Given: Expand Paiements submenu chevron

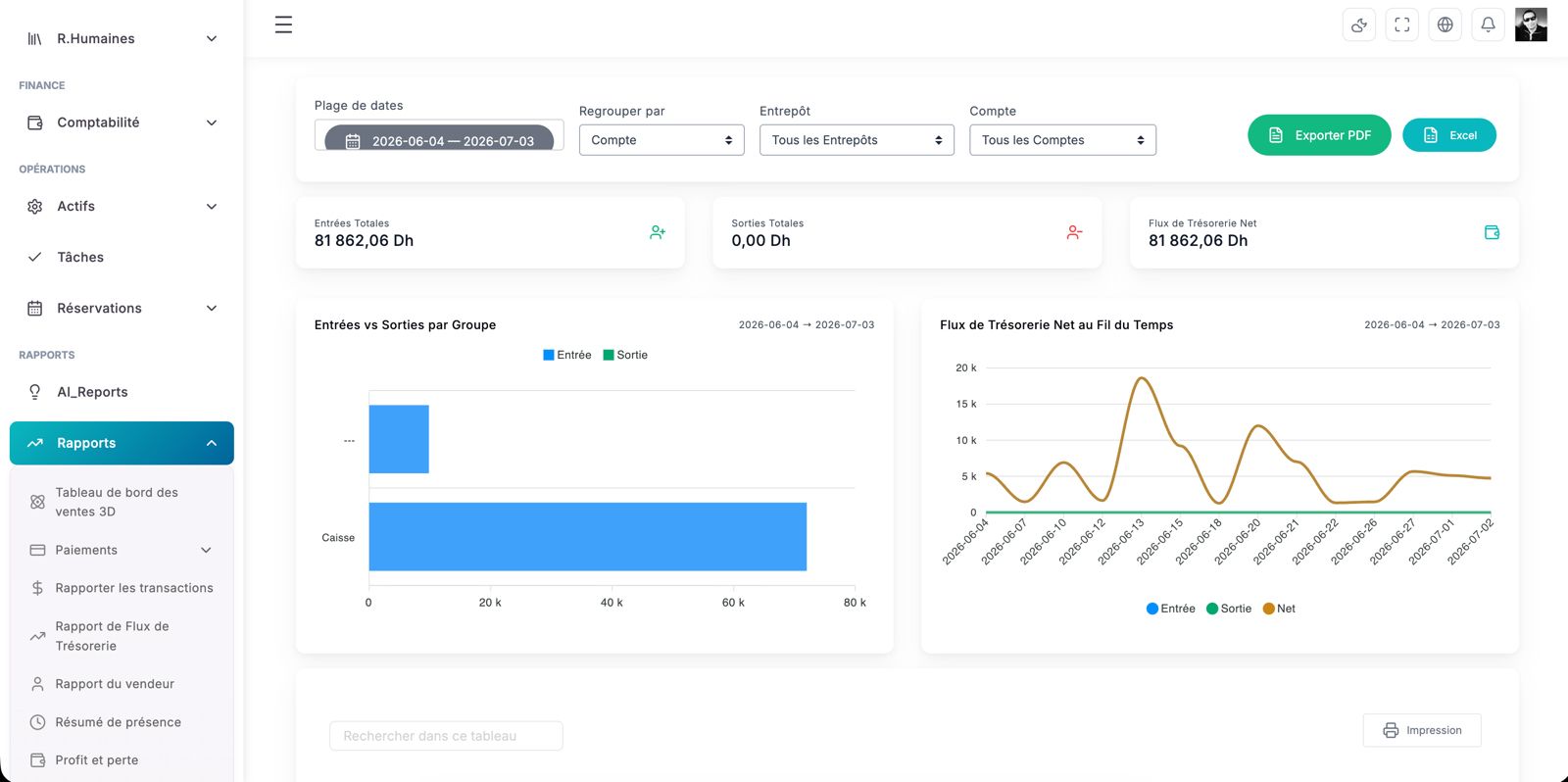Looking at the screenshot, I should [206, 550].
